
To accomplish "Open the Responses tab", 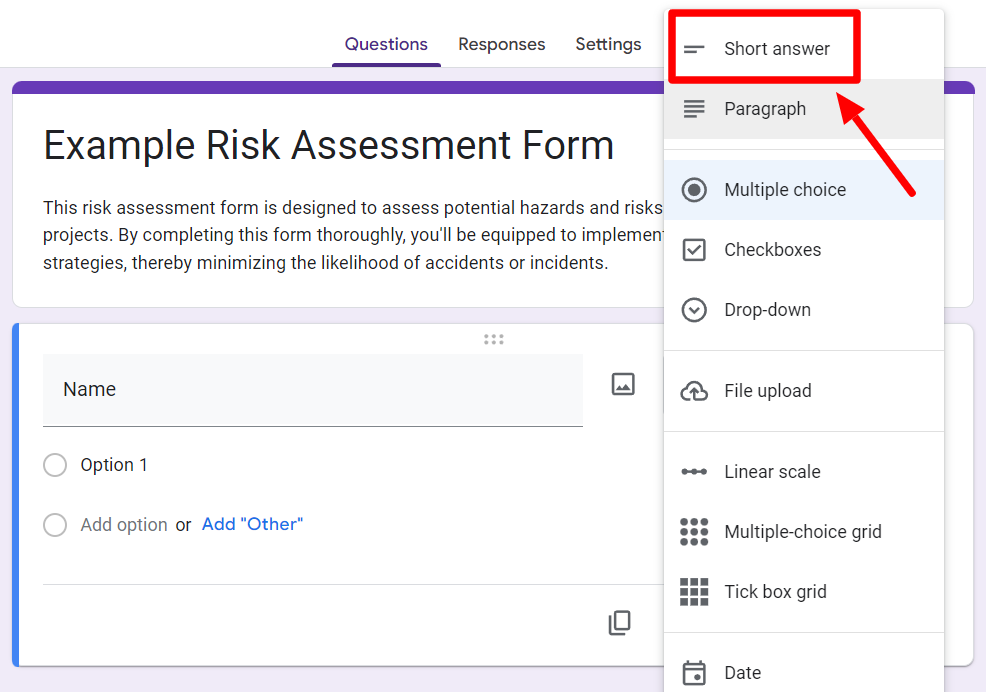I will tap(501, 45).
